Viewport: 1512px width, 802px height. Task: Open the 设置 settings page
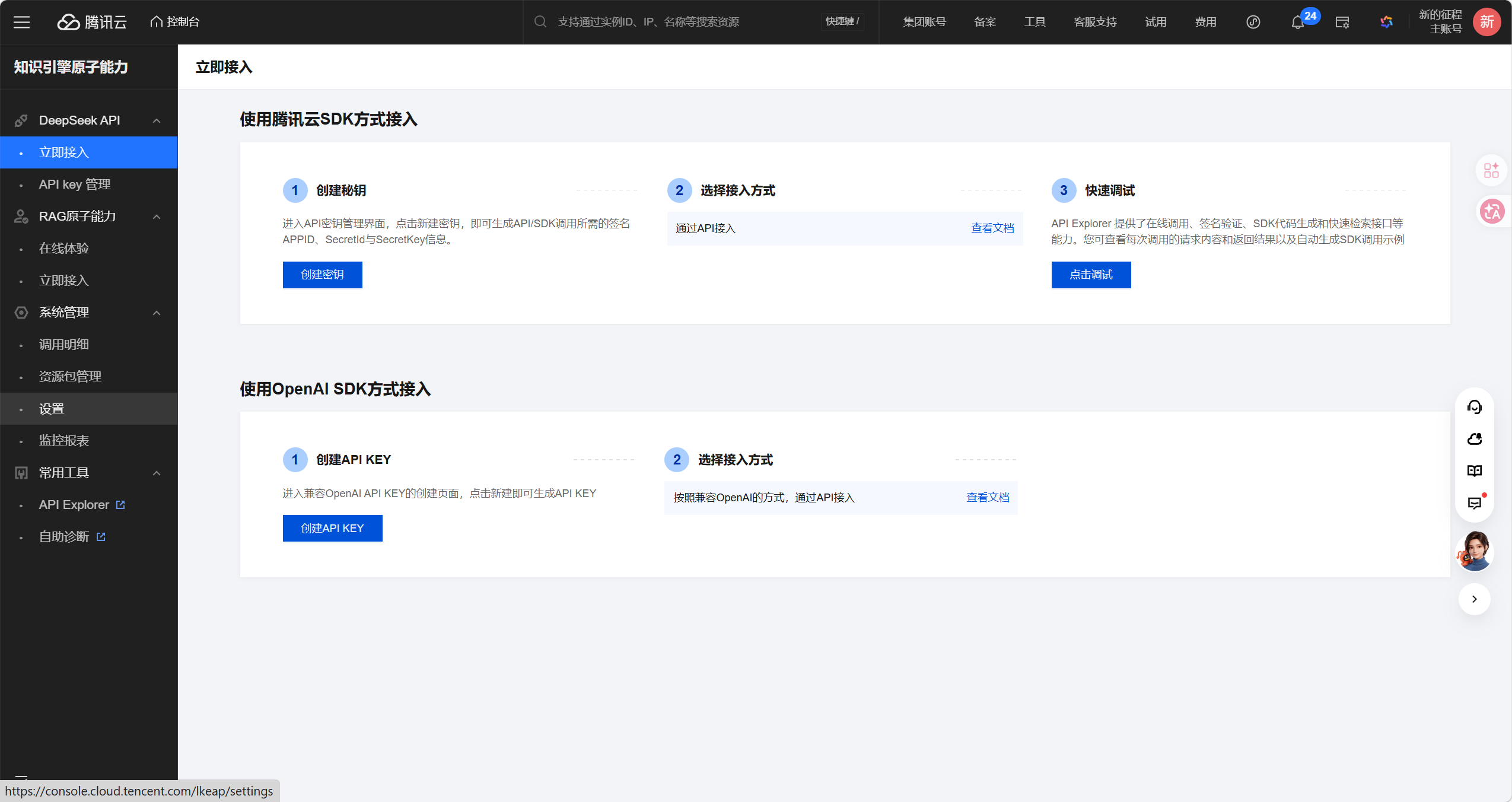[x=89, y=409]
